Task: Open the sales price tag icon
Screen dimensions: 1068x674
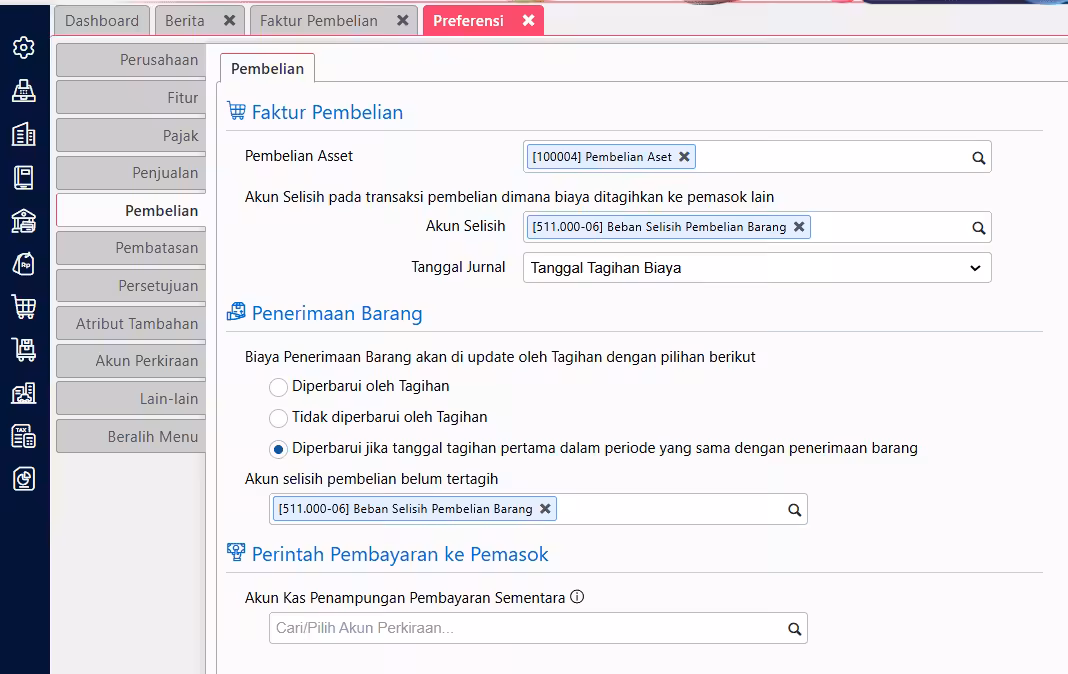Action: [x=24, y=264]
